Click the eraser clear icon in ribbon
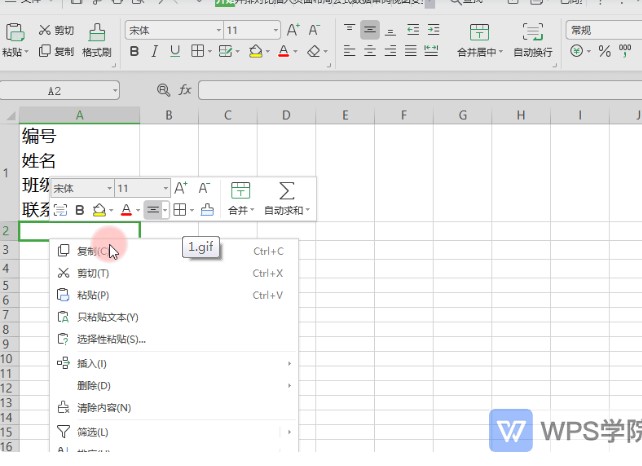 coord(314,51)
